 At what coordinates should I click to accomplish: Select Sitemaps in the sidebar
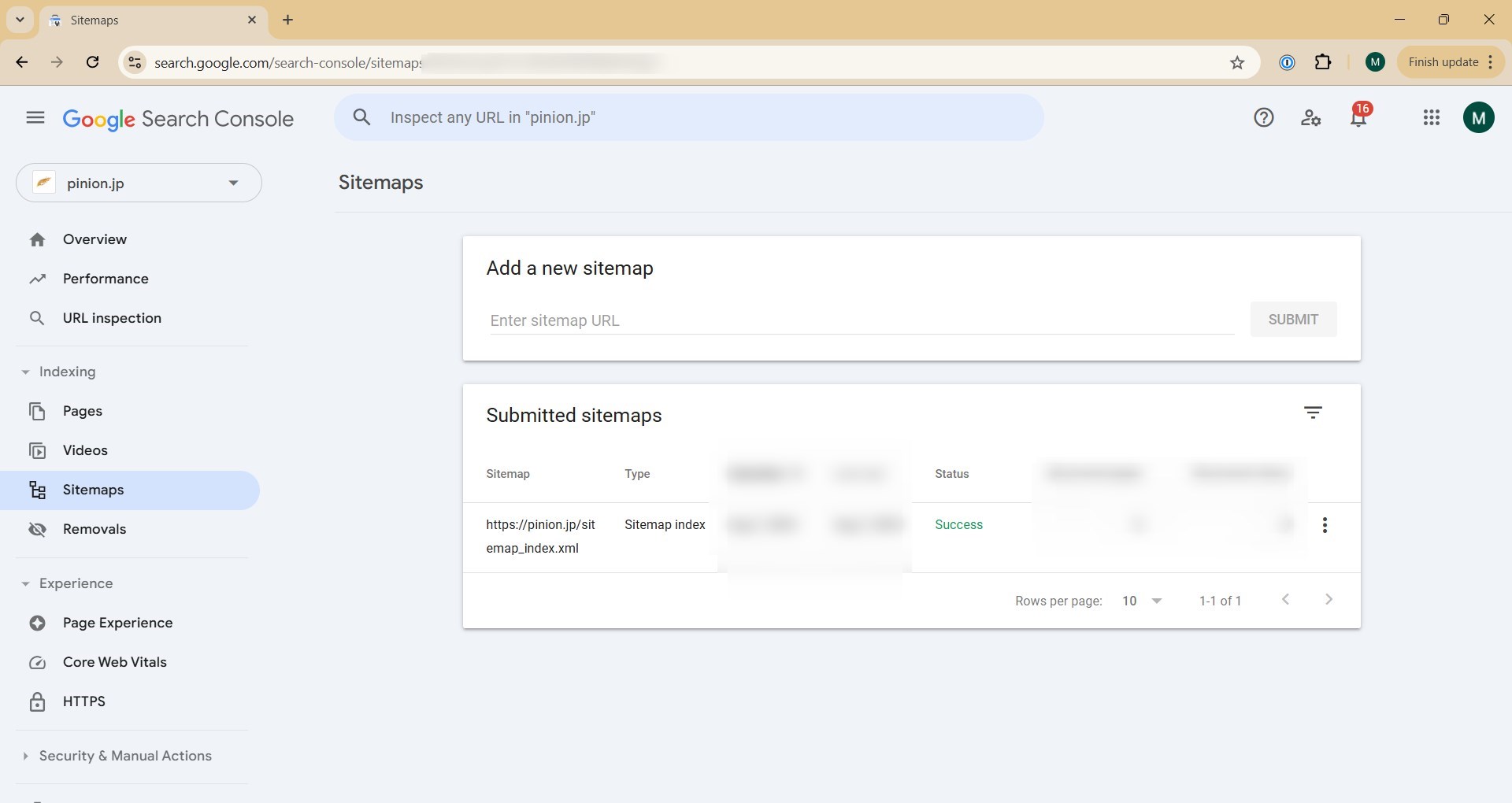(x=130, y=490)
